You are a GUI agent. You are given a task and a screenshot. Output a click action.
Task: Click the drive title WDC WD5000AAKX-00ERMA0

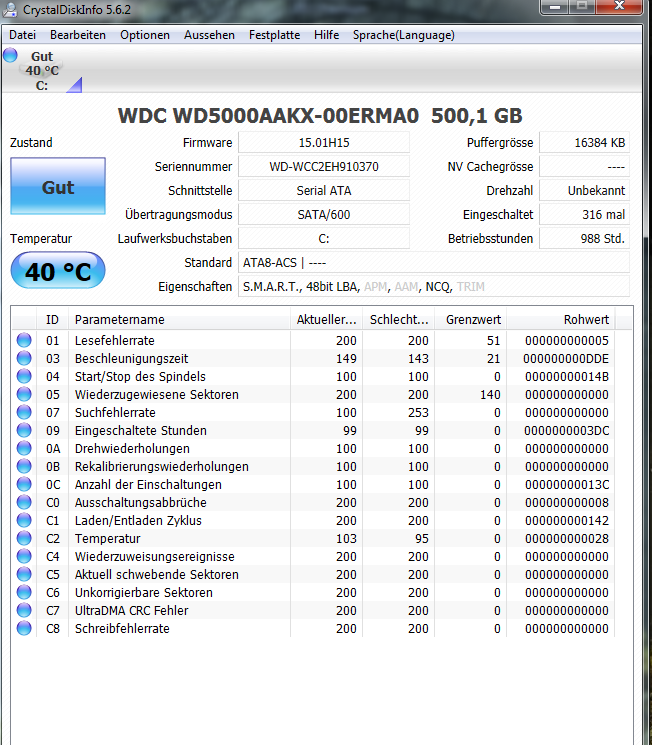pos(268,116)
